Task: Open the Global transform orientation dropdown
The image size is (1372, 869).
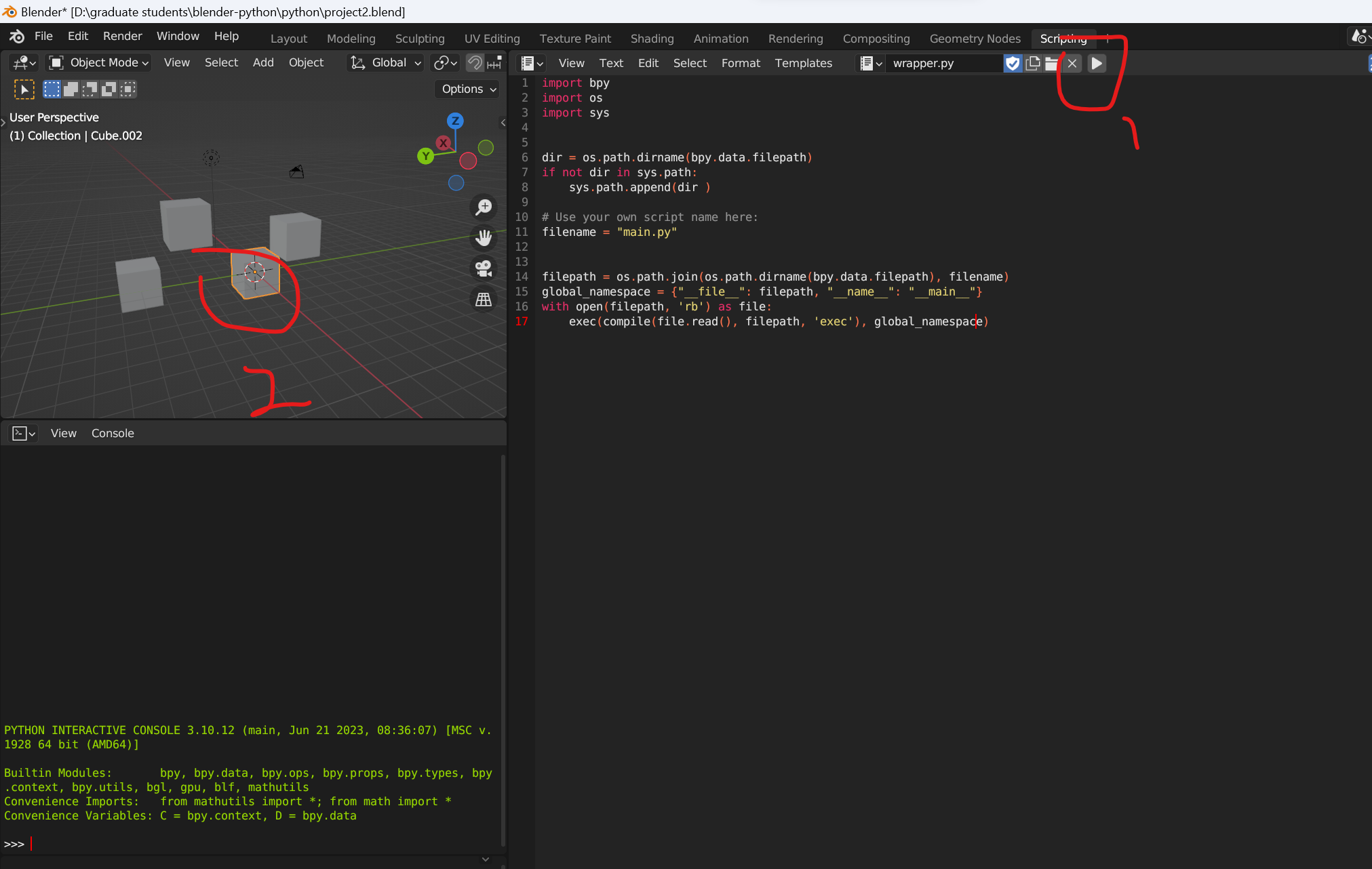Action: tap(385, 62)
